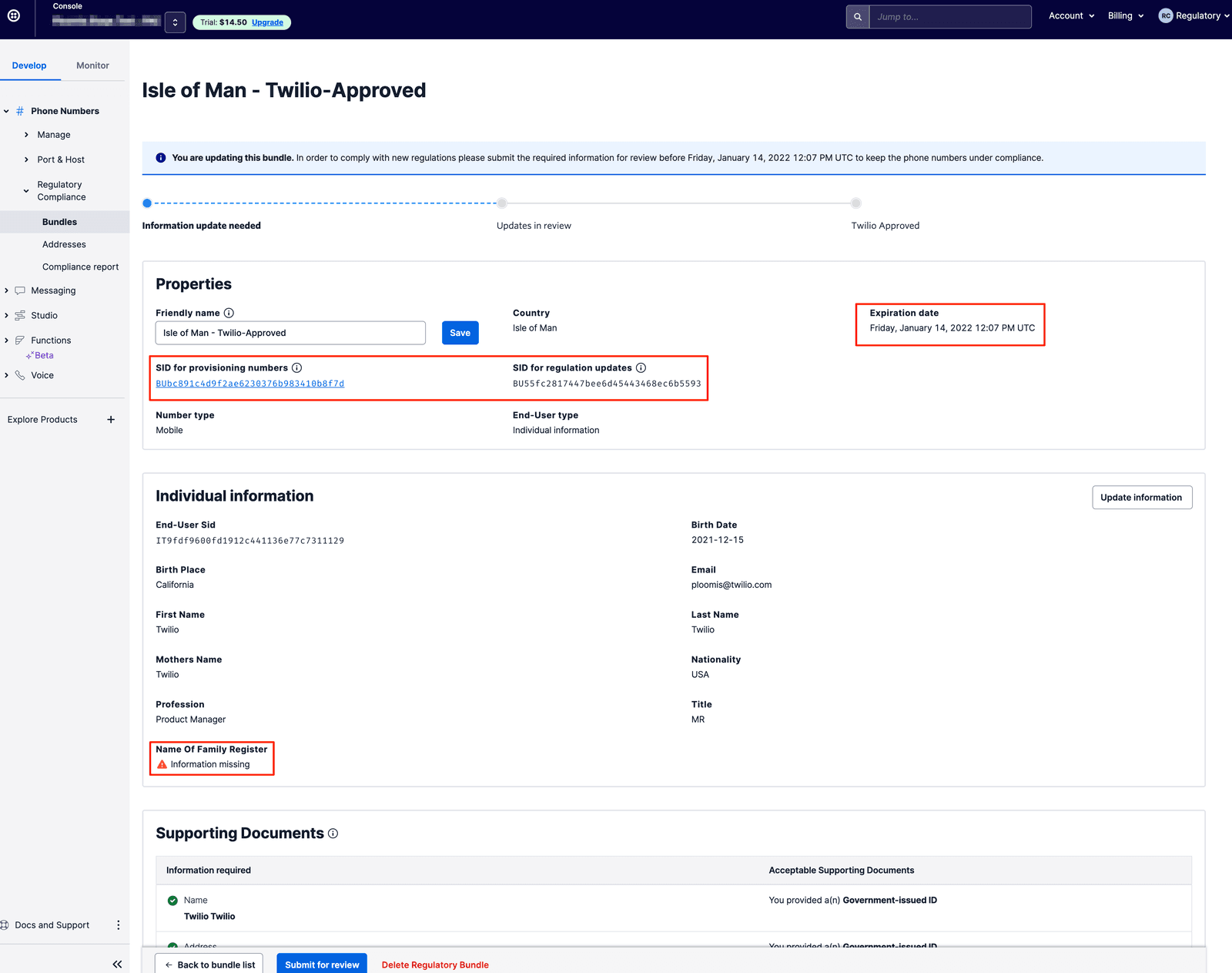
Task: Open the account switcher dropdown
Action: 175,22
